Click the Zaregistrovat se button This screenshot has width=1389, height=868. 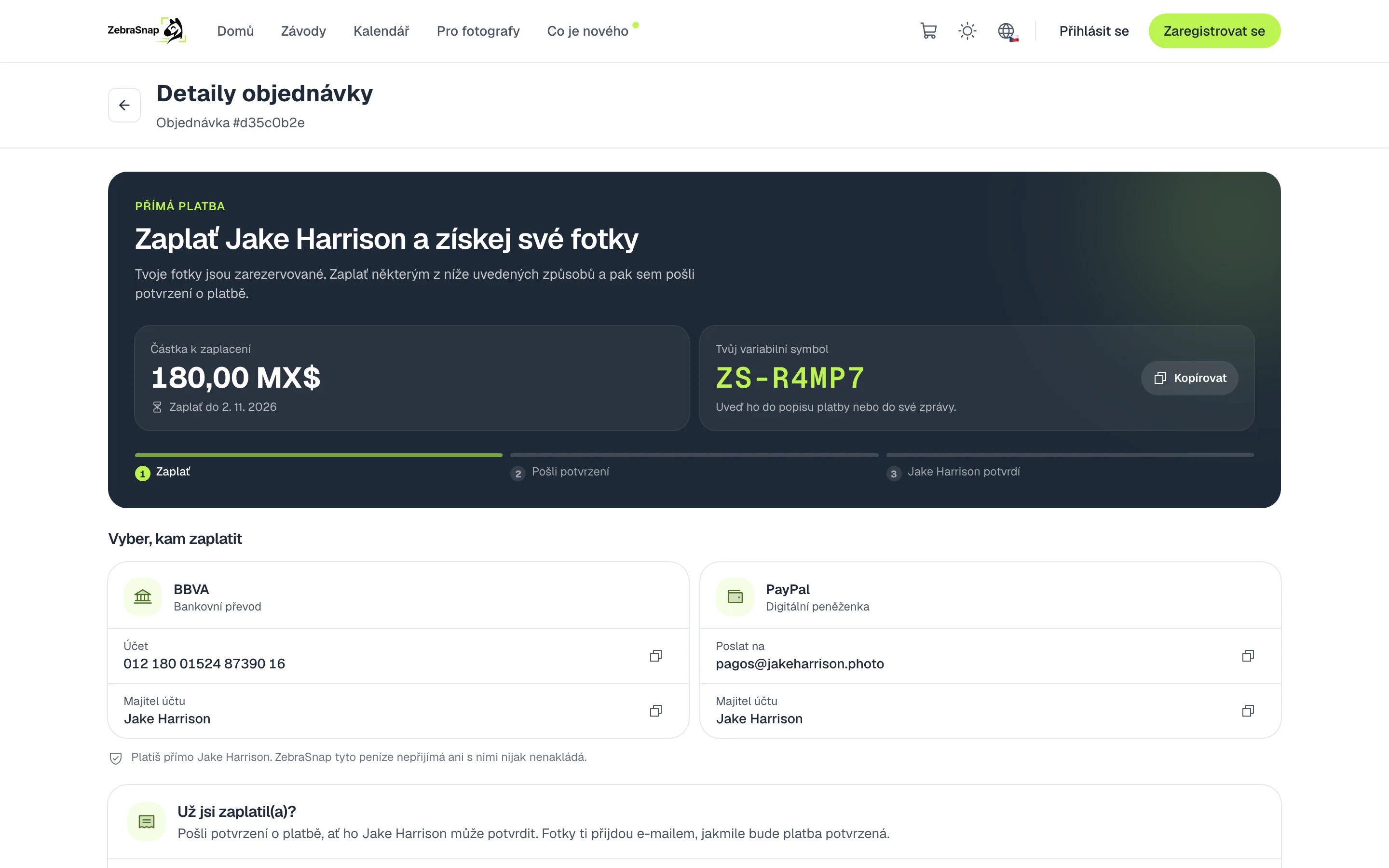[x=1214, y=31]
